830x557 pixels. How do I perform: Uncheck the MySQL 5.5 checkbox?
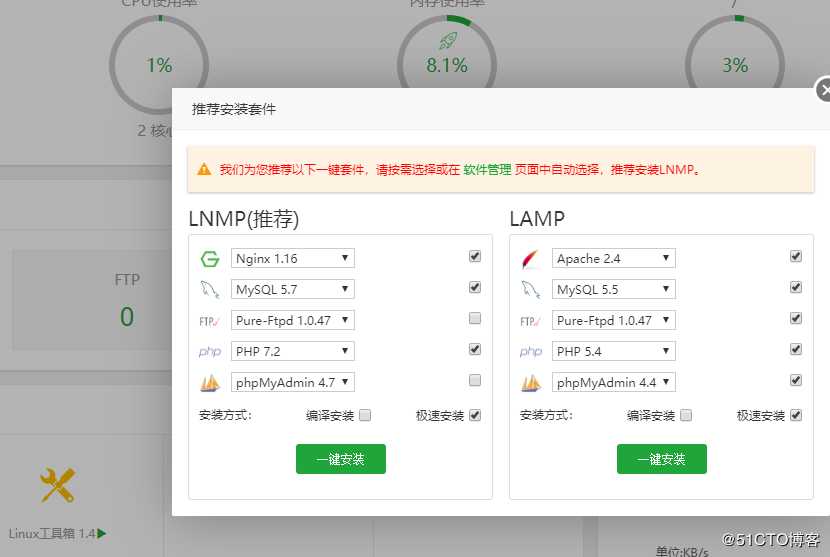pos(796,287)
